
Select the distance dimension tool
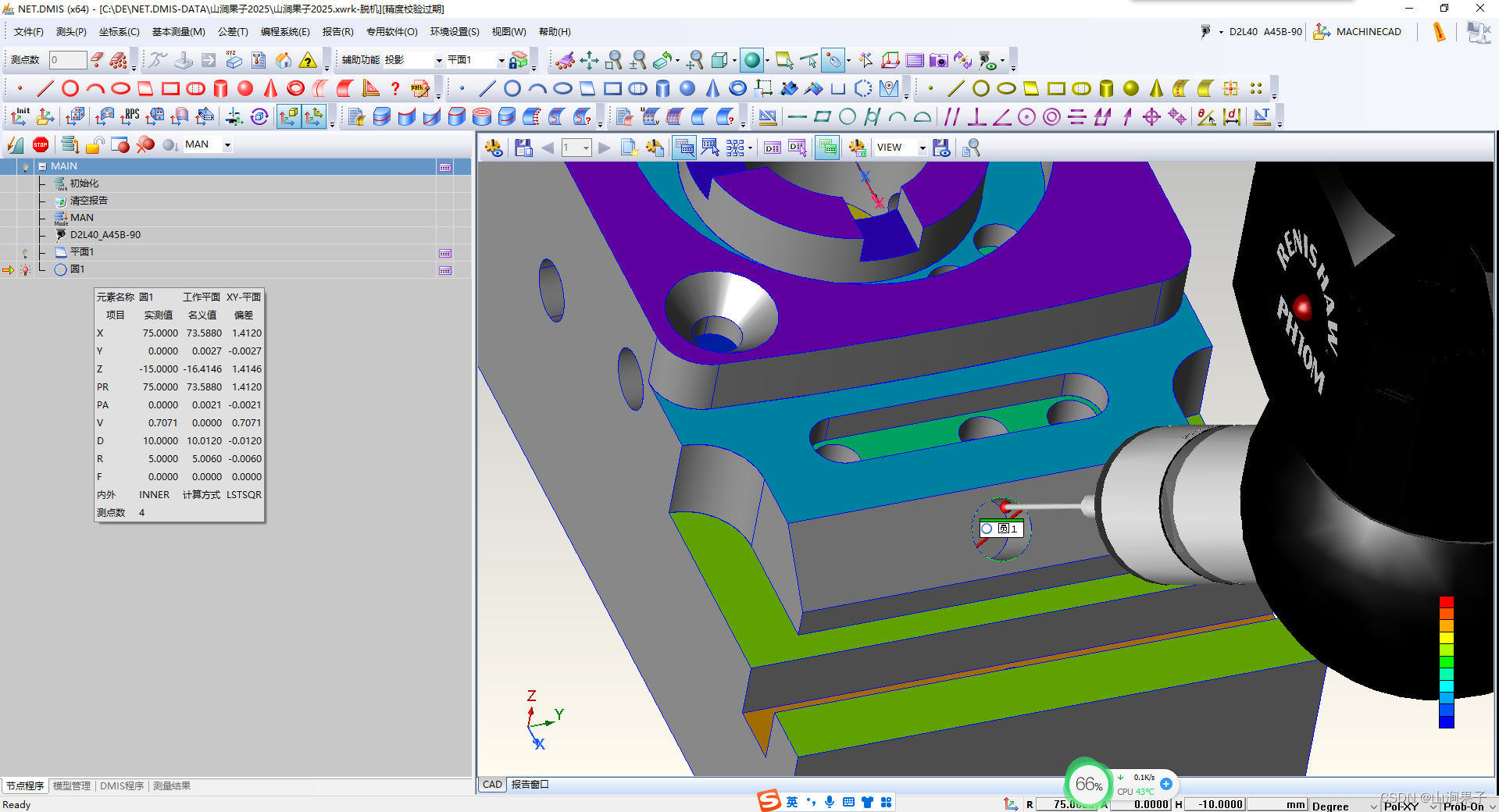1232,117
